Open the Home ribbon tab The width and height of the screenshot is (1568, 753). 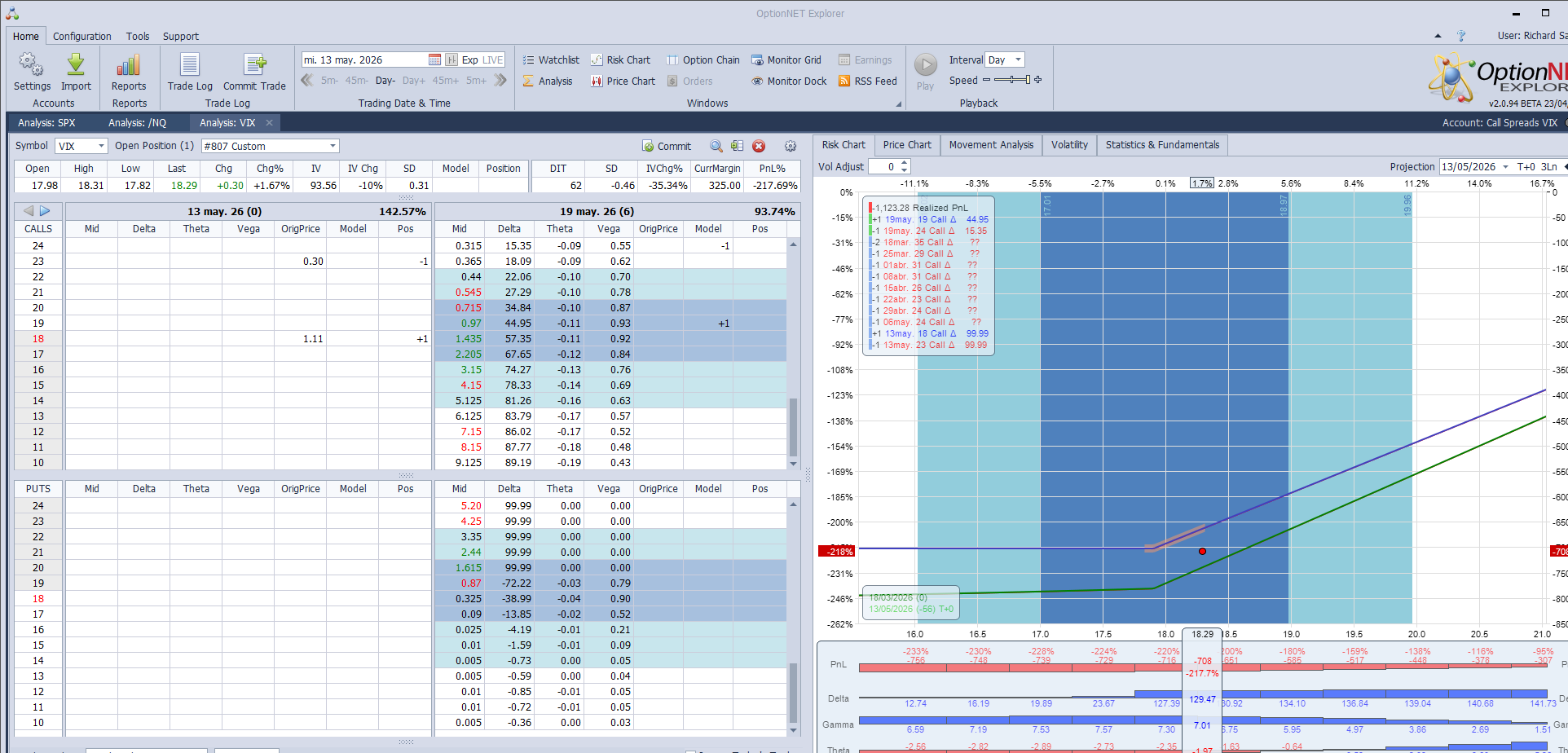click(26, 36)
